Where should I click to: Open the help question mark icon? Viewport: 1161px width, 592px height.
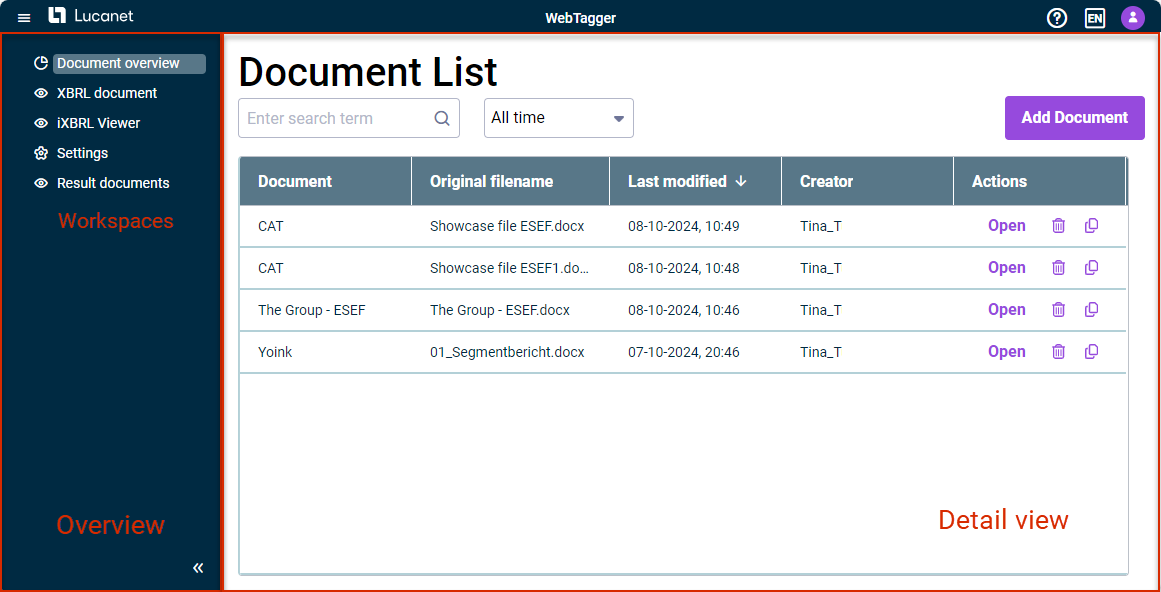1057,18
